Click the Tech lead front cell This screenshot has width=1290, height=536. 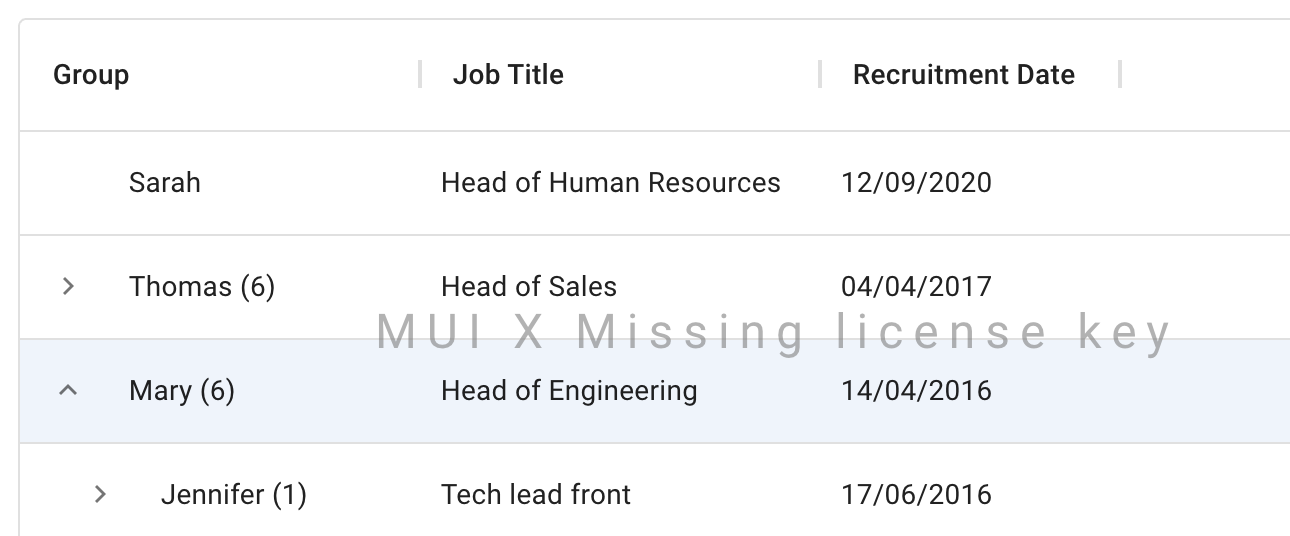[536, 495]
